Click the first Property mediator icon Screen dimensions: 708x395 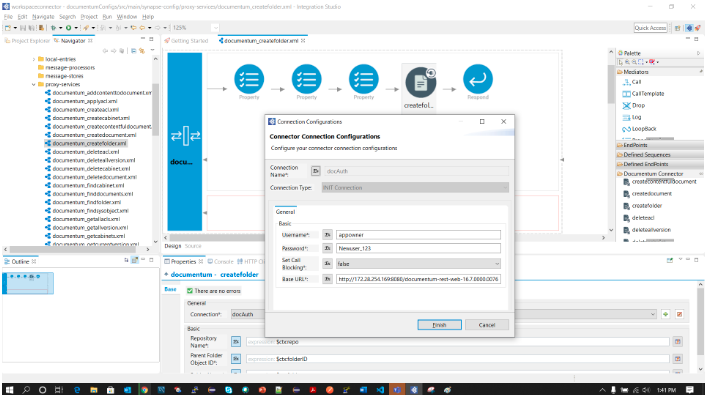(249, 79)
